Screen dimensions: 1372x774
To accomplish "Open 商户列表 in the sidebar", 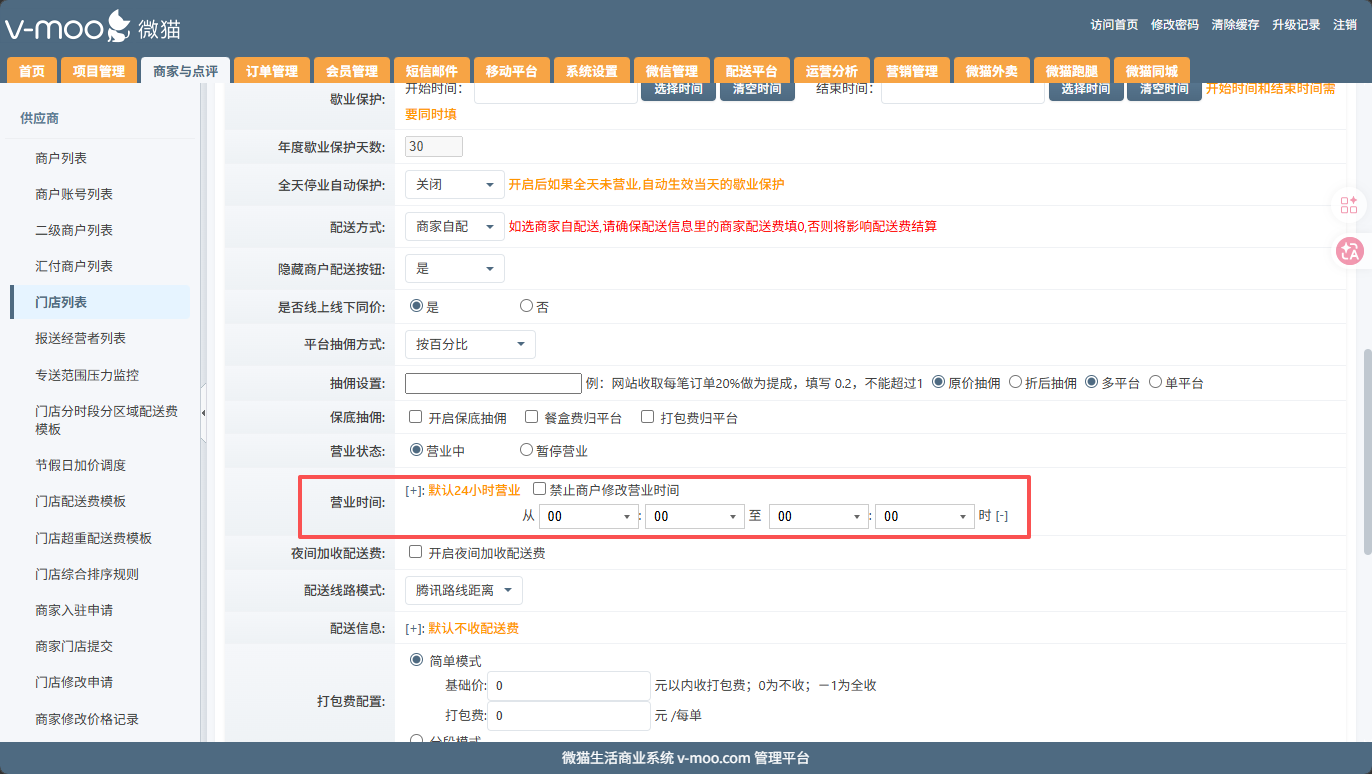I will tap(61, 158).
